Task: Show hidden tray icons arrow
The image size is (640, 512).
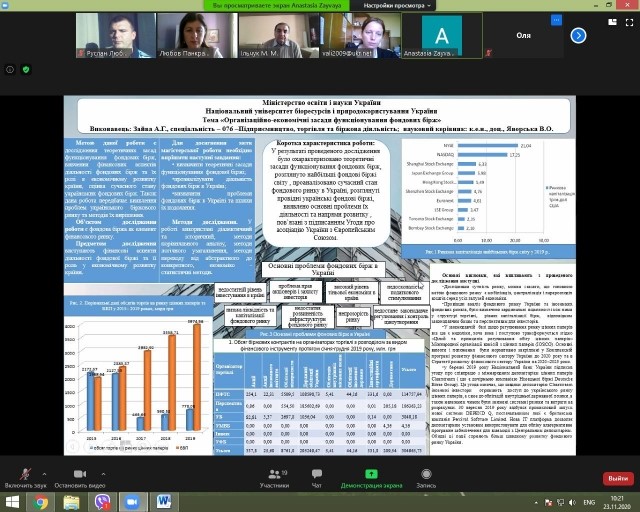Action: pos(536,502)
